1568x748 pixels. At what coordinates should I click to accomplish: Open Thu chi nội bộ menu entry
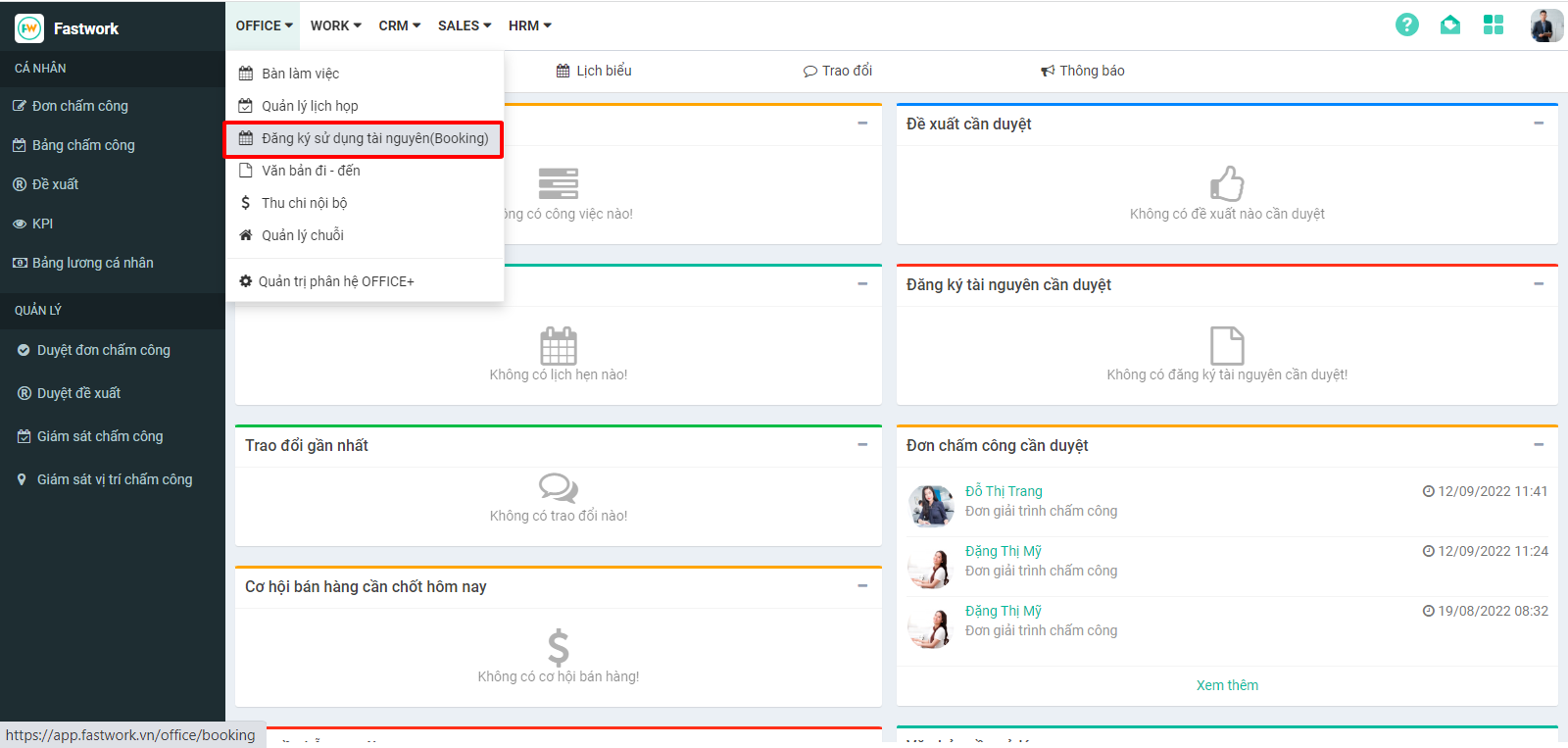304,203
